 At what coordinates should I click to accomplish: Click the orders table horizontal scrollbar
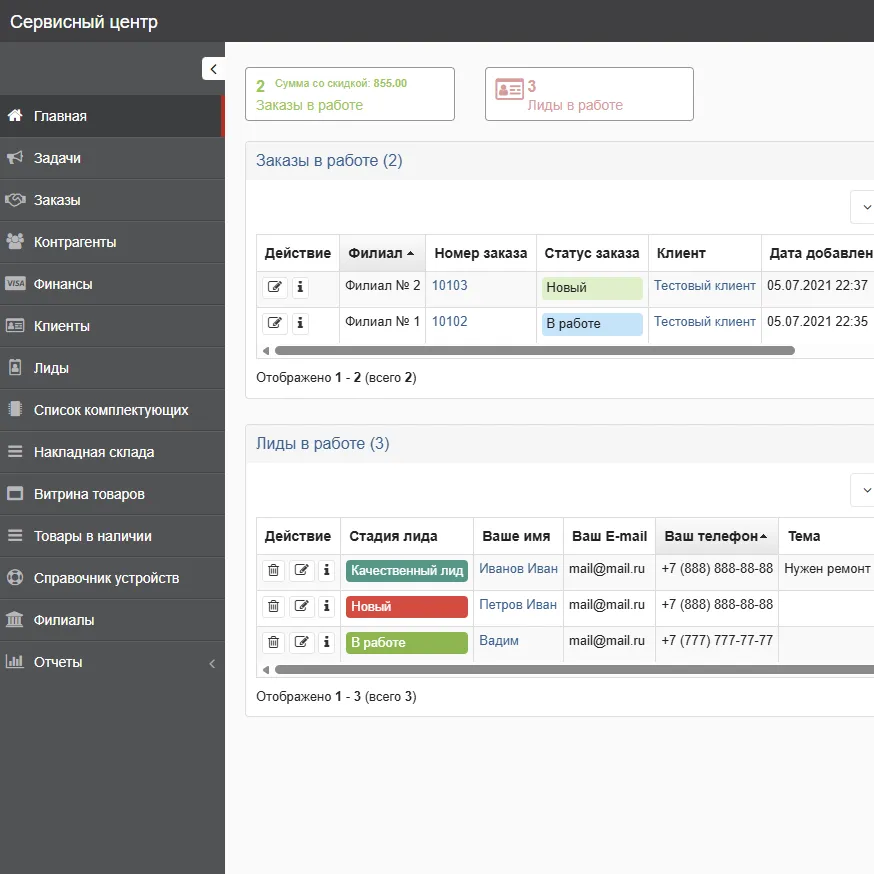tap(535, 351)
